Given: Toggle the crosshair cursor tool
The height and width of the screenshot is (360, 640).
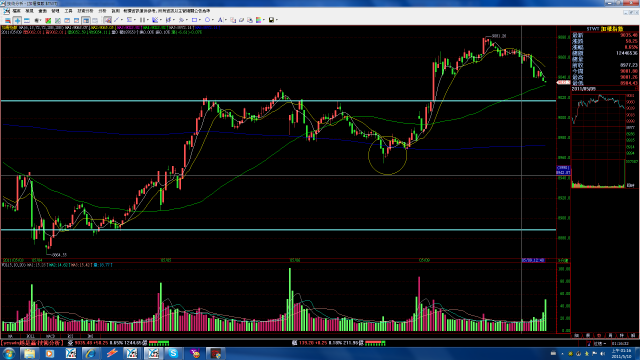Looking at the screenshot, I should tap(17, 20).
